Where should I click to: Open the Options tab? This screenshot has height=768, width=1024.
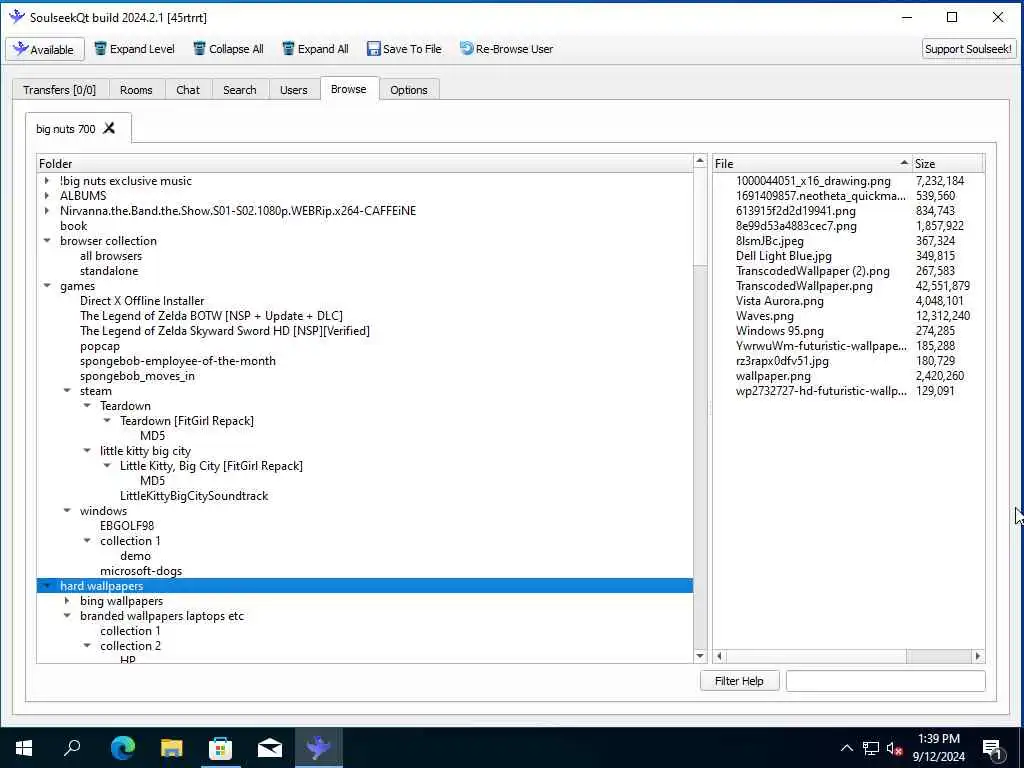409,89
